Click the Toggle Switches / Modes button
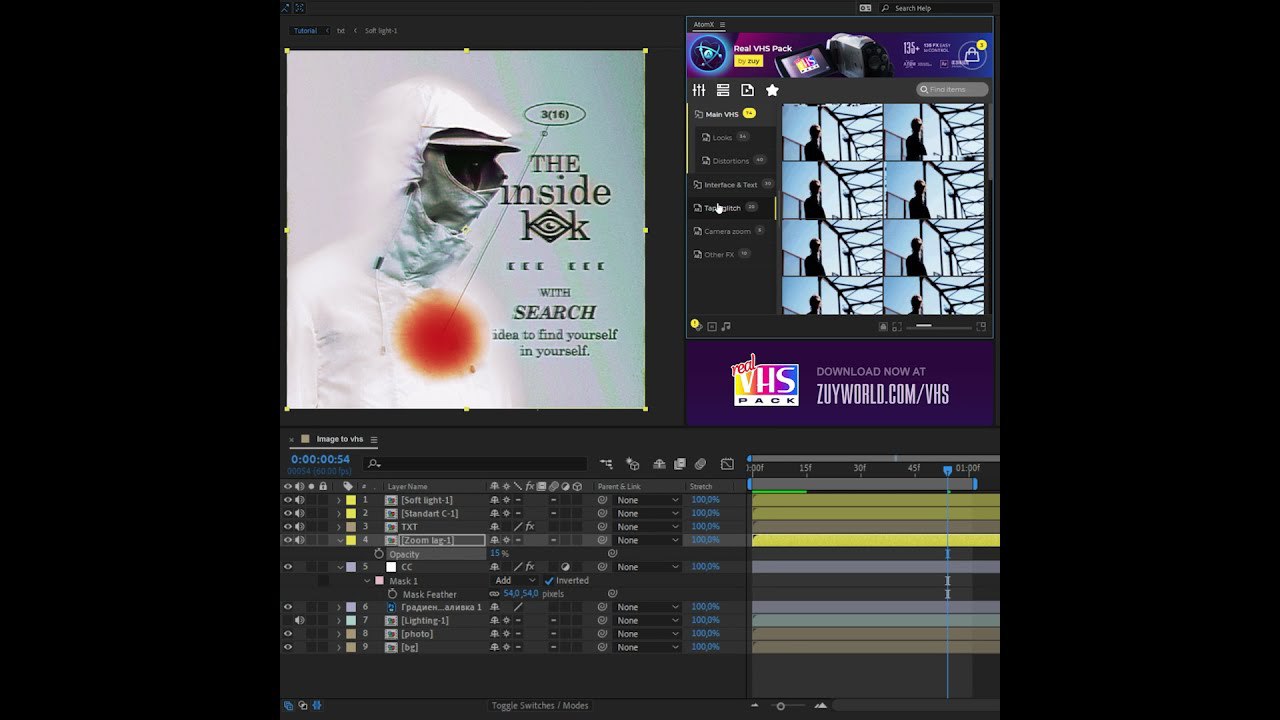This screenshot has width=1280, height=720. tap(540, 706)
